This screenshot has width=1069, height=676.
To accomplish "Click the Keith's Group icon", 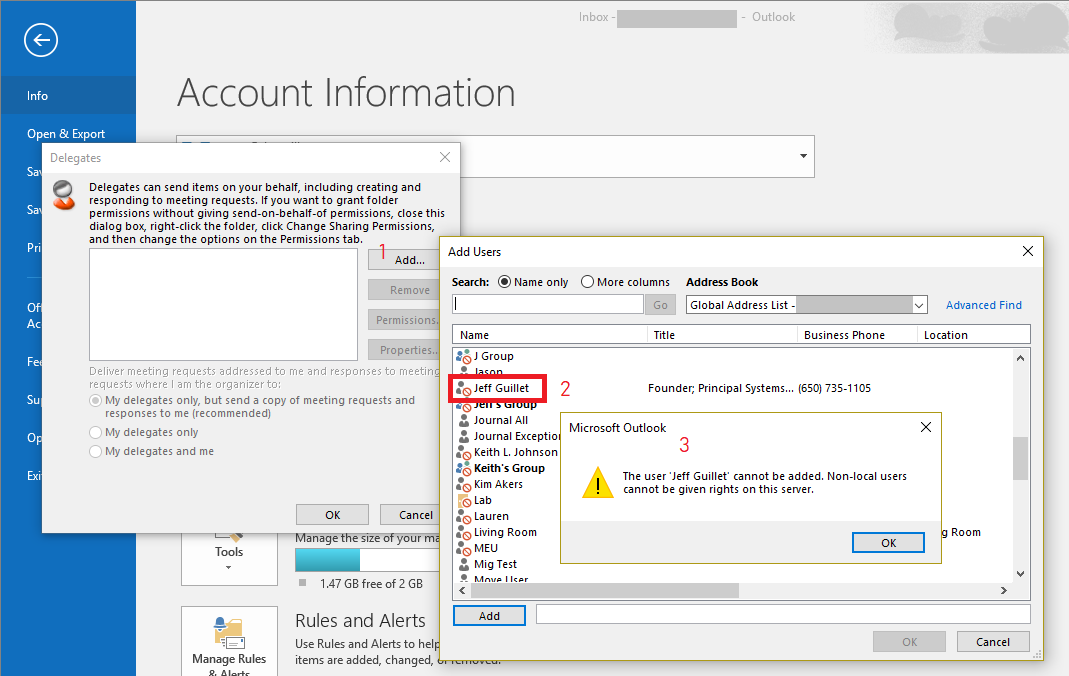I will (x=464, y=469).
